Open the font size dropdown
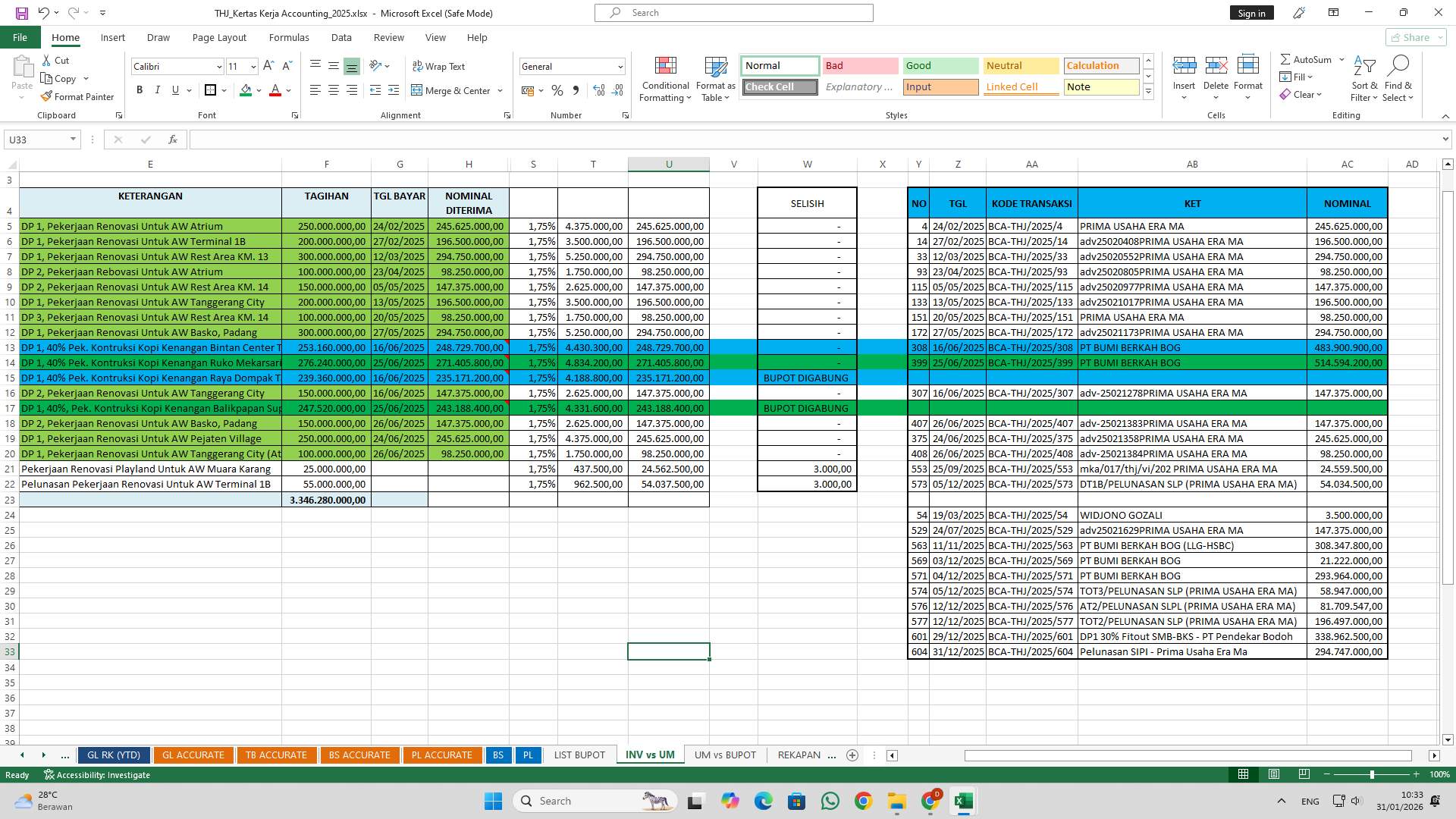1456x819 pixels. point(253,66)
